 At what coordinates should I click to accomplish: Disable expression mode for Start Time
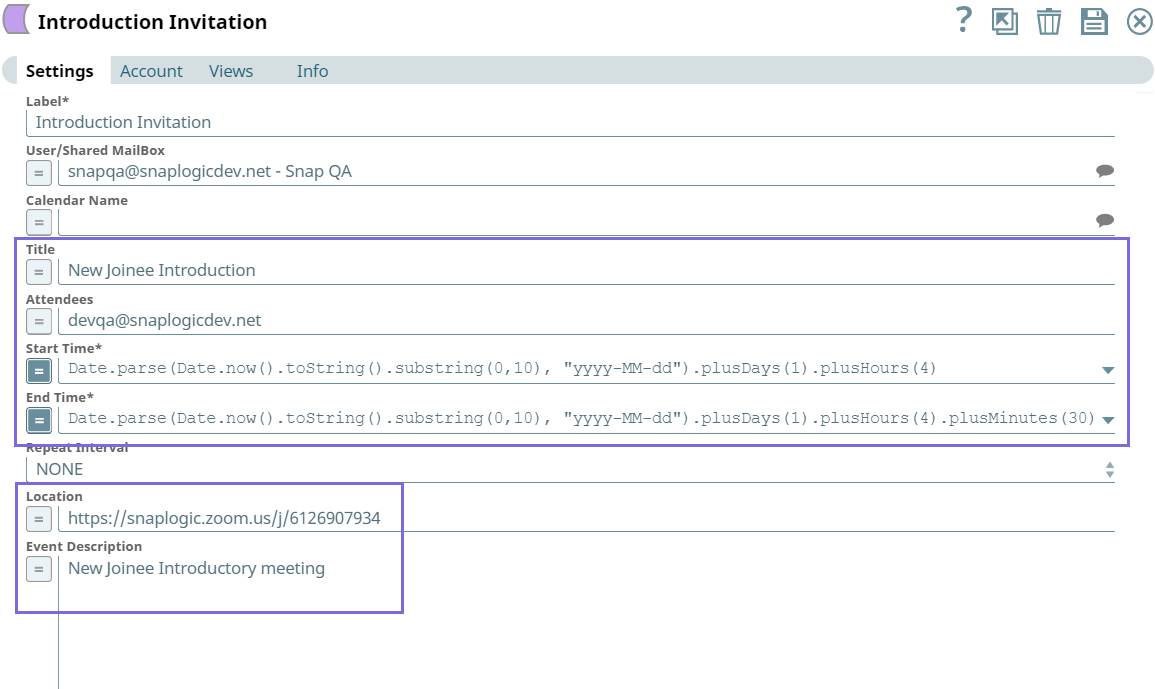click(x=39, y=371)
